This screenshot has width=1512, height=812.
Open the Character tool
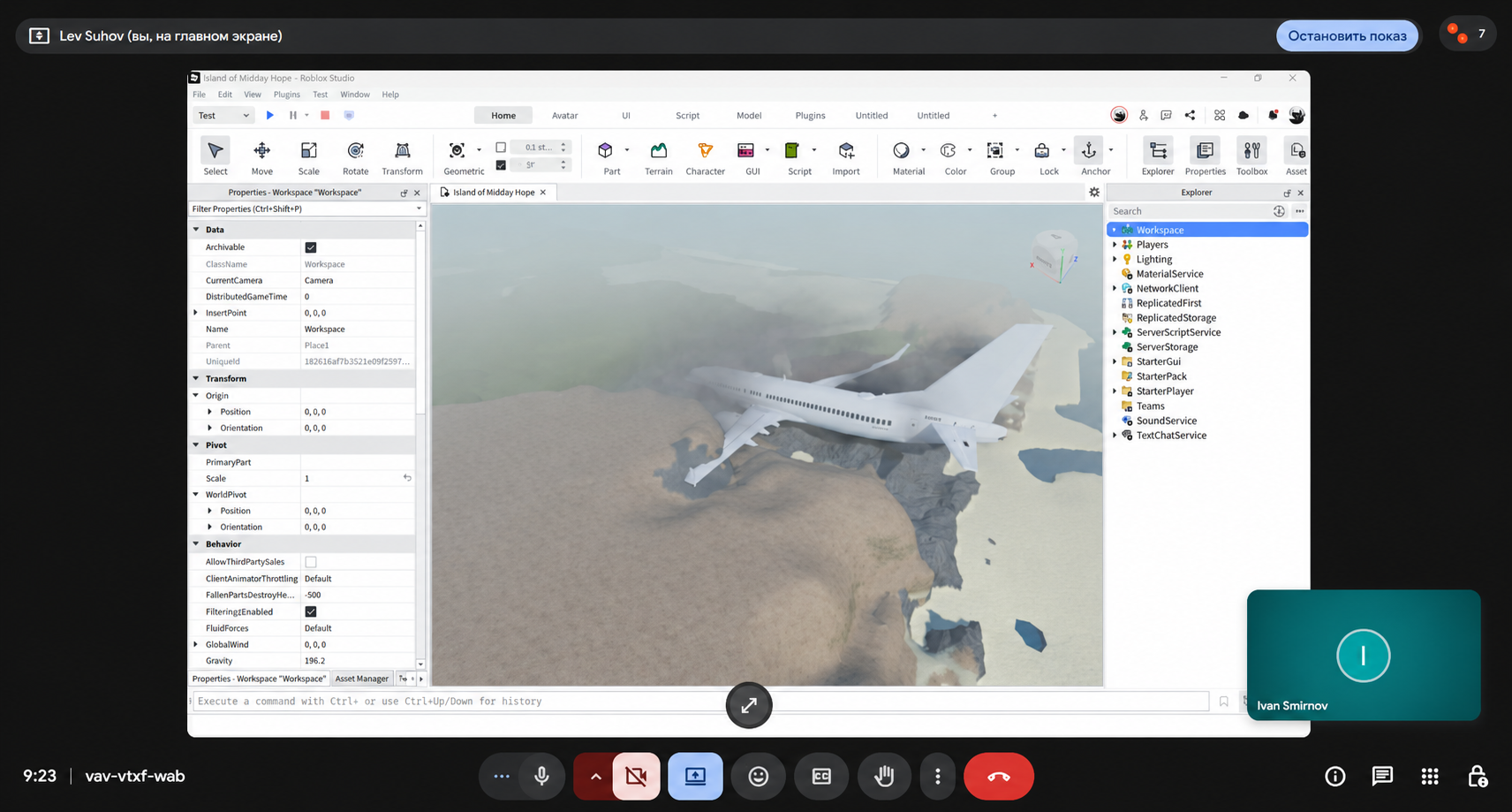705,156
